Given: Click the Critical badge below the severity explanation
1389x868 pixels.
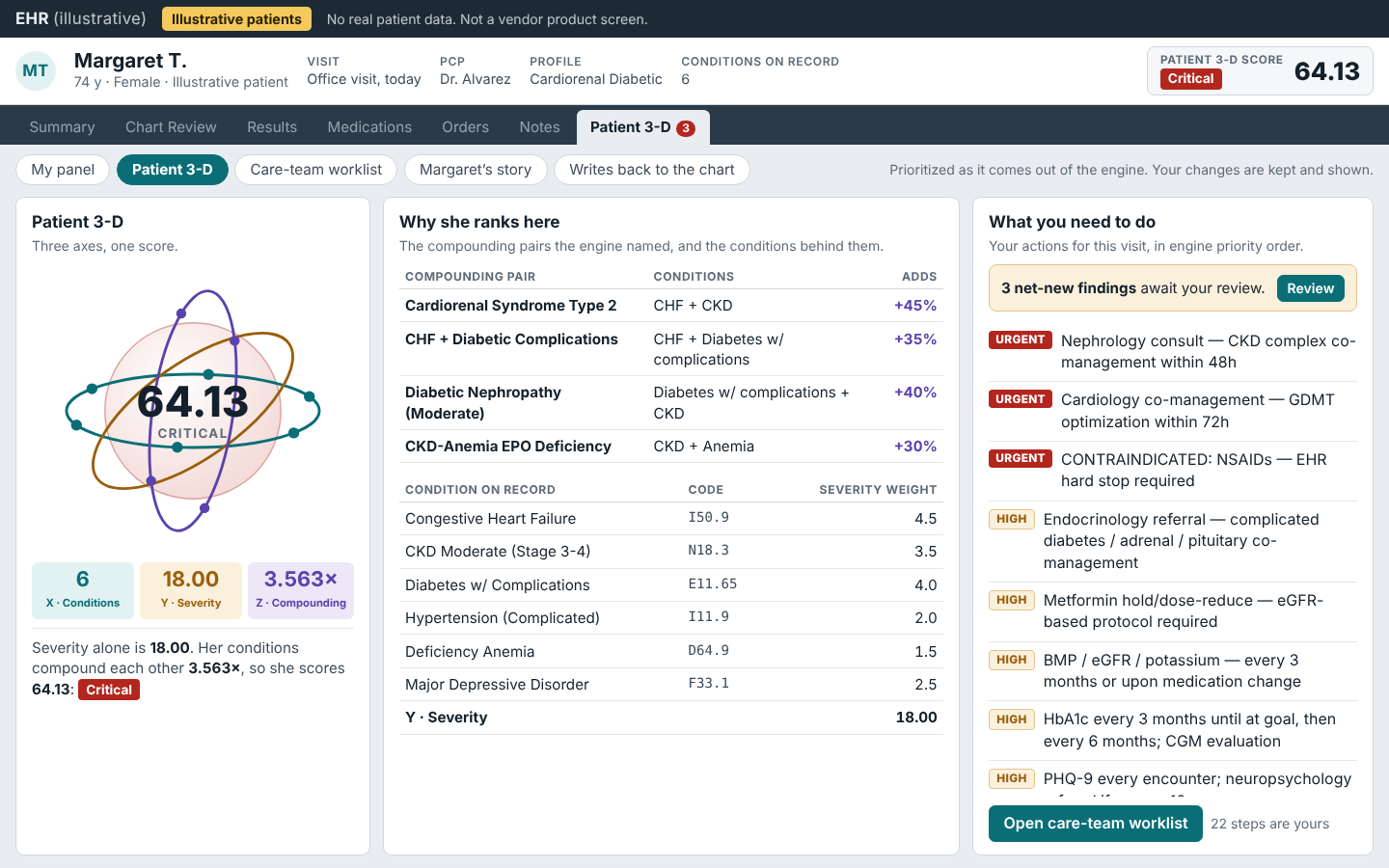Looking at the screenshot, I should [109, 690].
